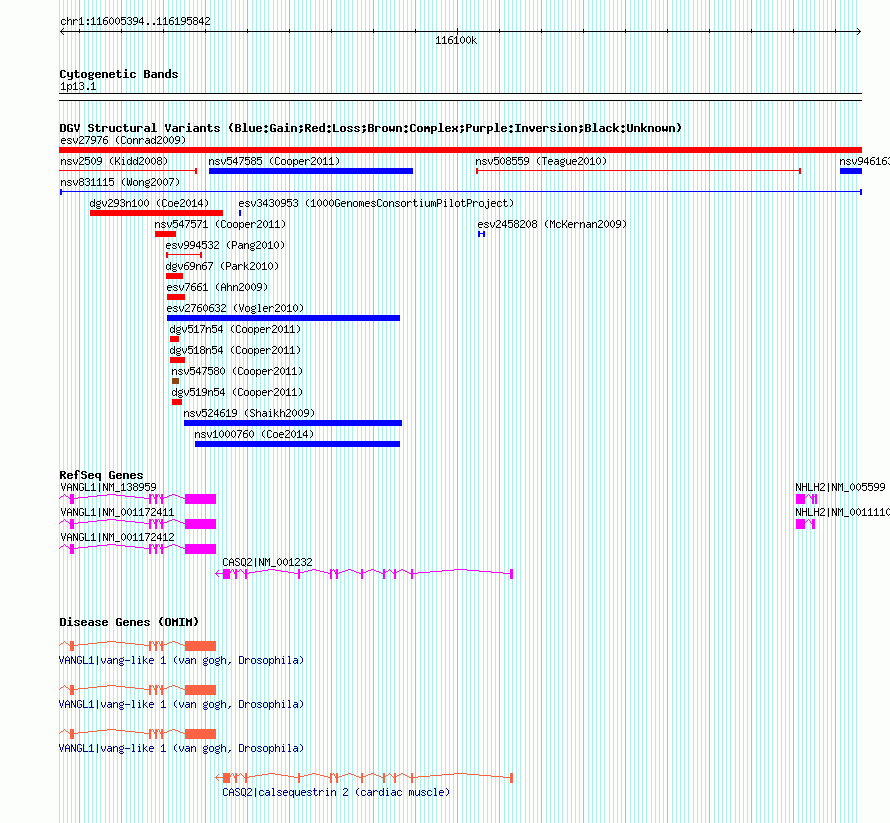Click the RefSeq Genes track title
The height and width of the screenshot is (823, 890).
(101, 475)
